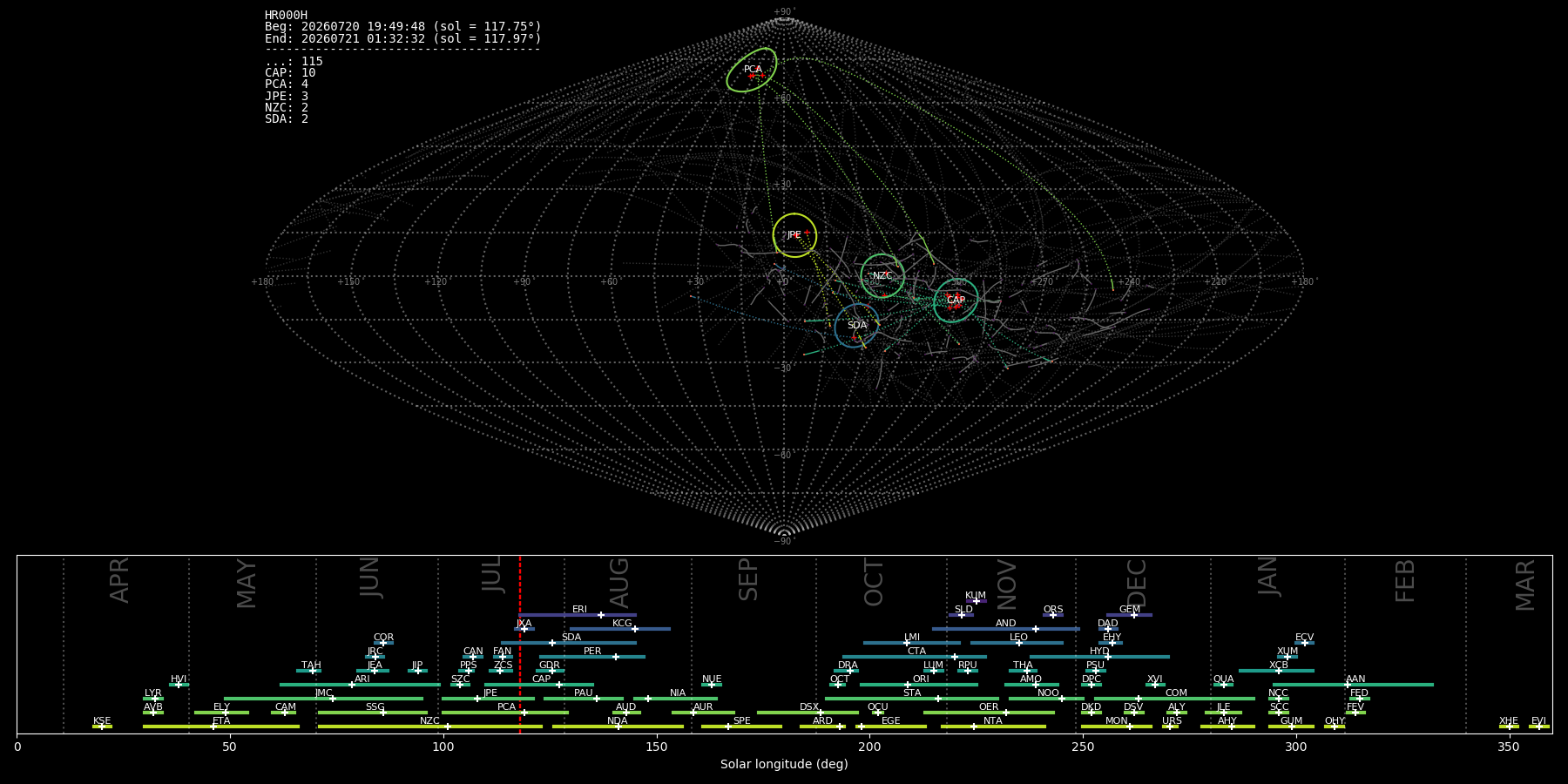
Task: Select the LYR shower bar in timeline
Action: tap(153, 699)
